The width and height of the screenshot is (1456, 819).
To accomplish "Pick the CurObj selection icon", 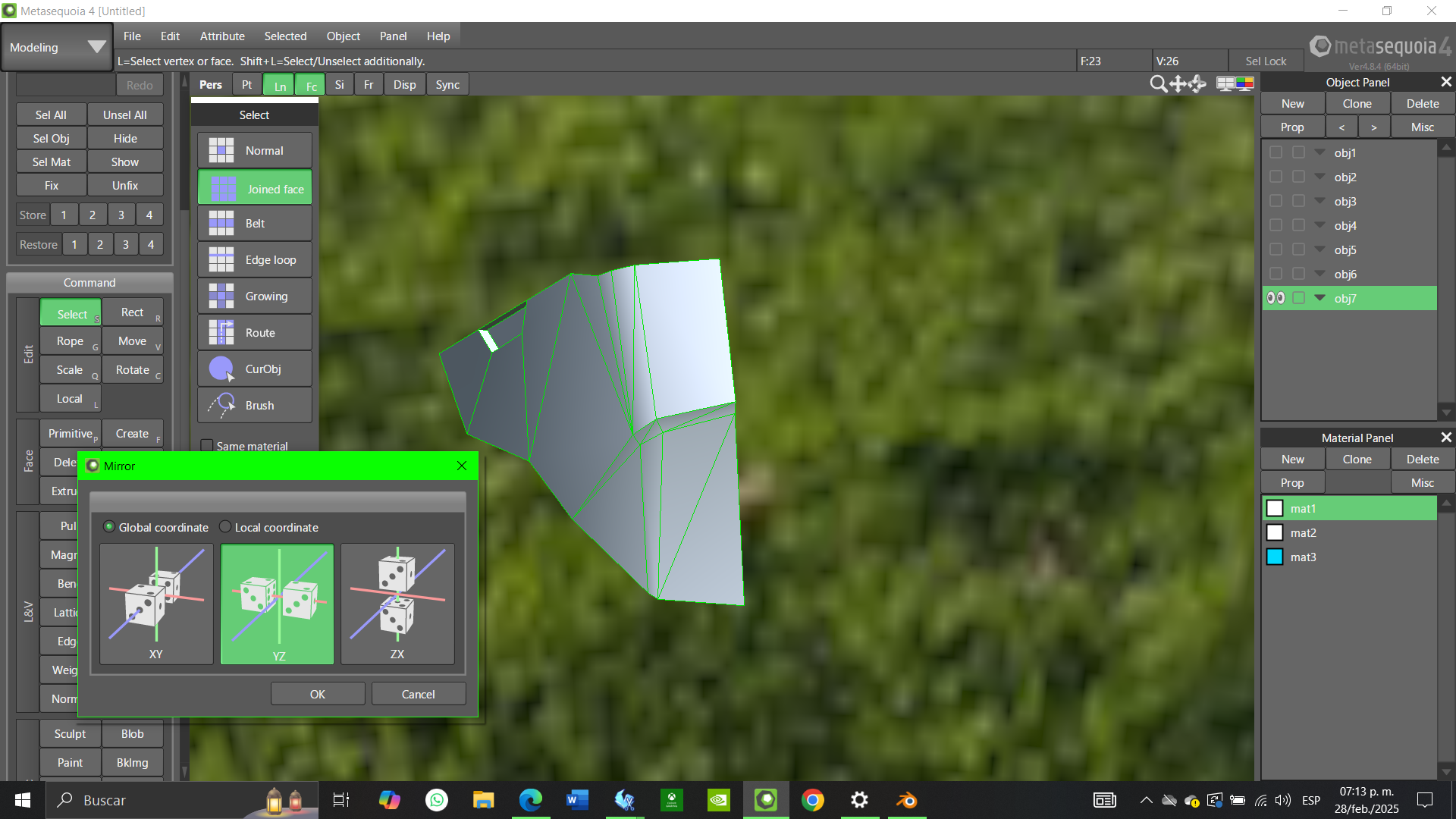I will [221, 369].
